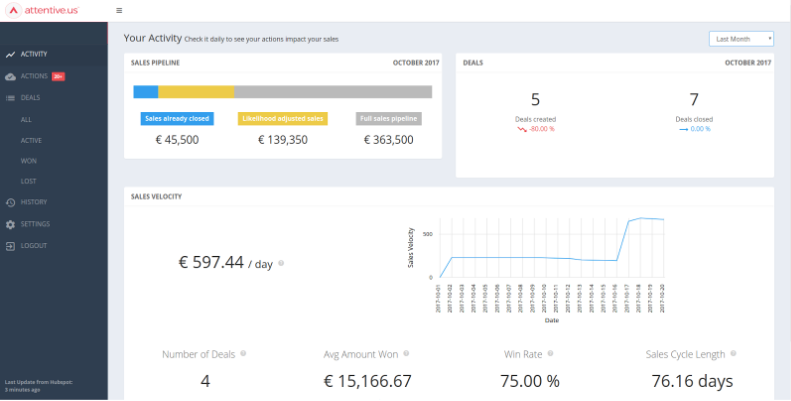Click the attentive.us logo
The height and width of the screenshot is (401, 791).
pyautogui.click(x=42, y=10)
